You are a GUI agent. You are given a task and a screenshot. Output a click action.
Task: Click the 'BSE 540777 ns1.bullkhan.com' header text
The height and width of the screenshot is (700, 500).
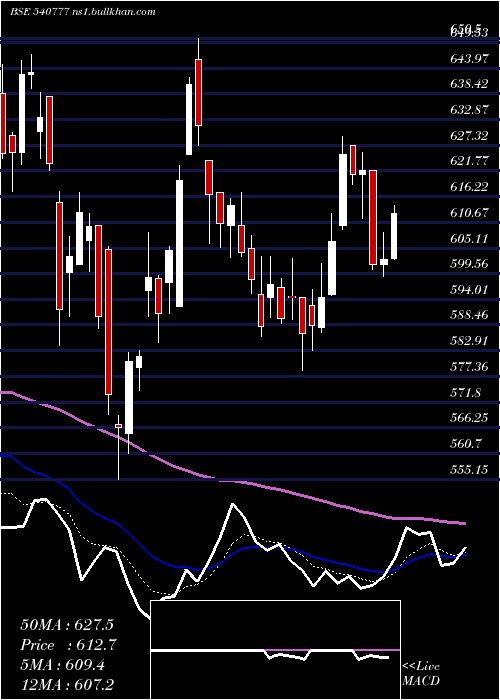83,12
